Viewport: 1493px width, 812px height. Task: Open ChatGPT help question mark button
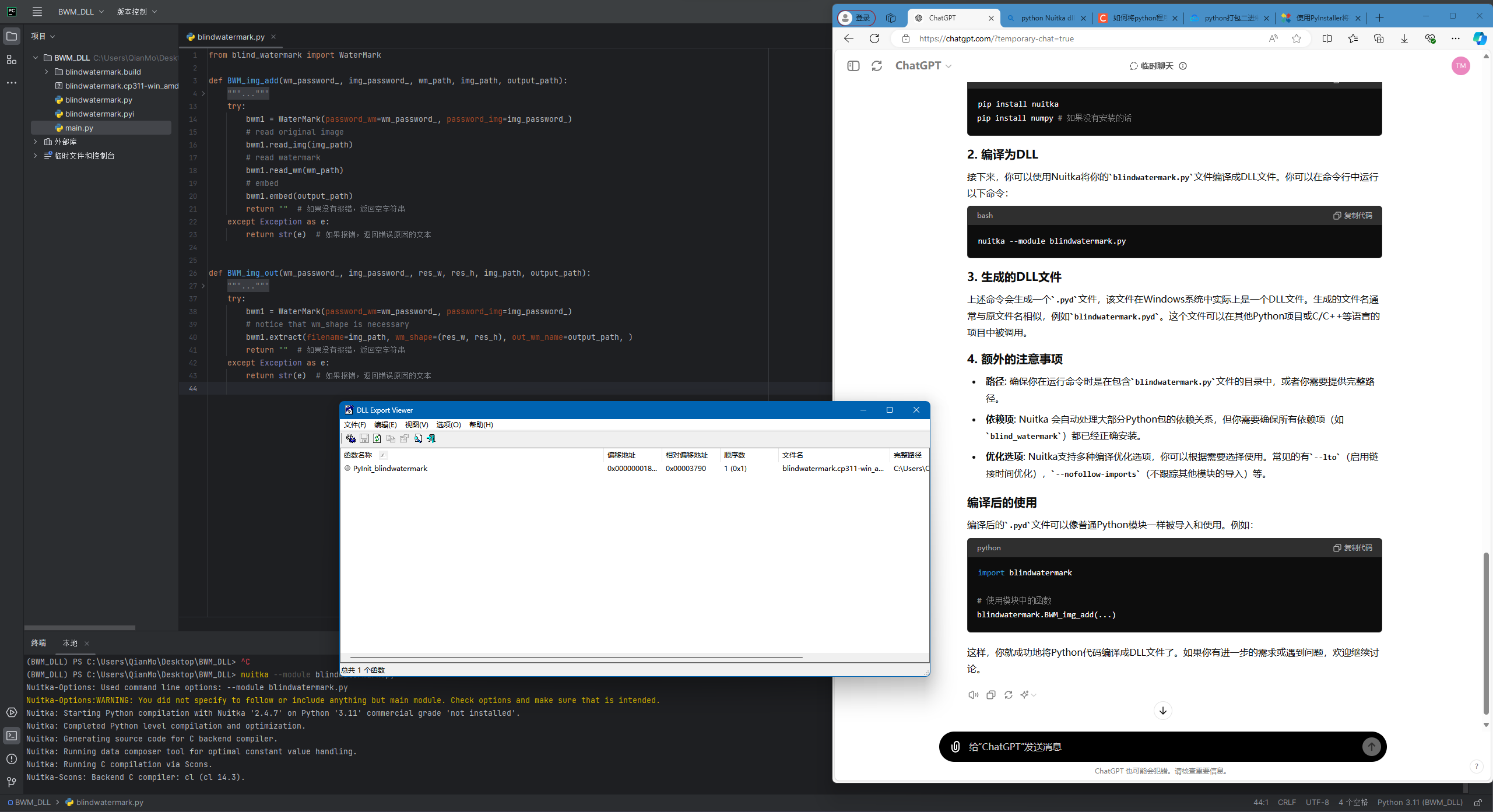tap(1477, 767)
